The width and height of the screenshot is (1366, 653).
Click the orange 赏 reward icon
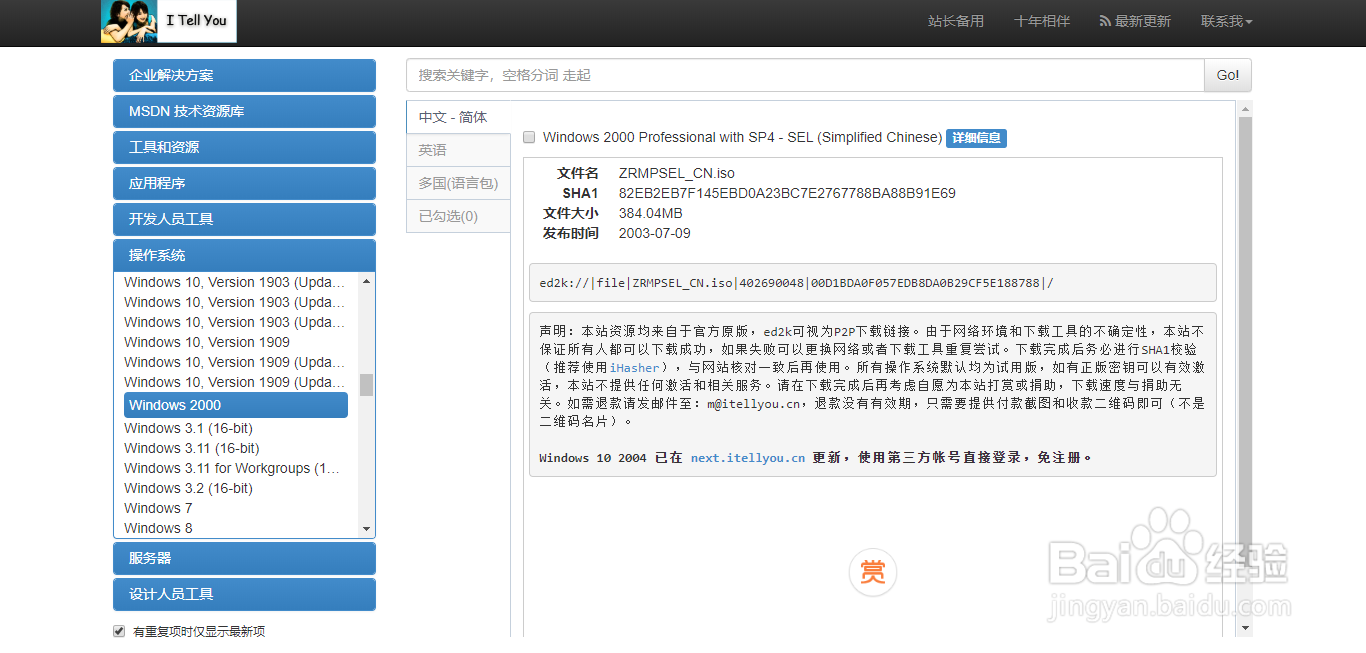coord(873,572)
